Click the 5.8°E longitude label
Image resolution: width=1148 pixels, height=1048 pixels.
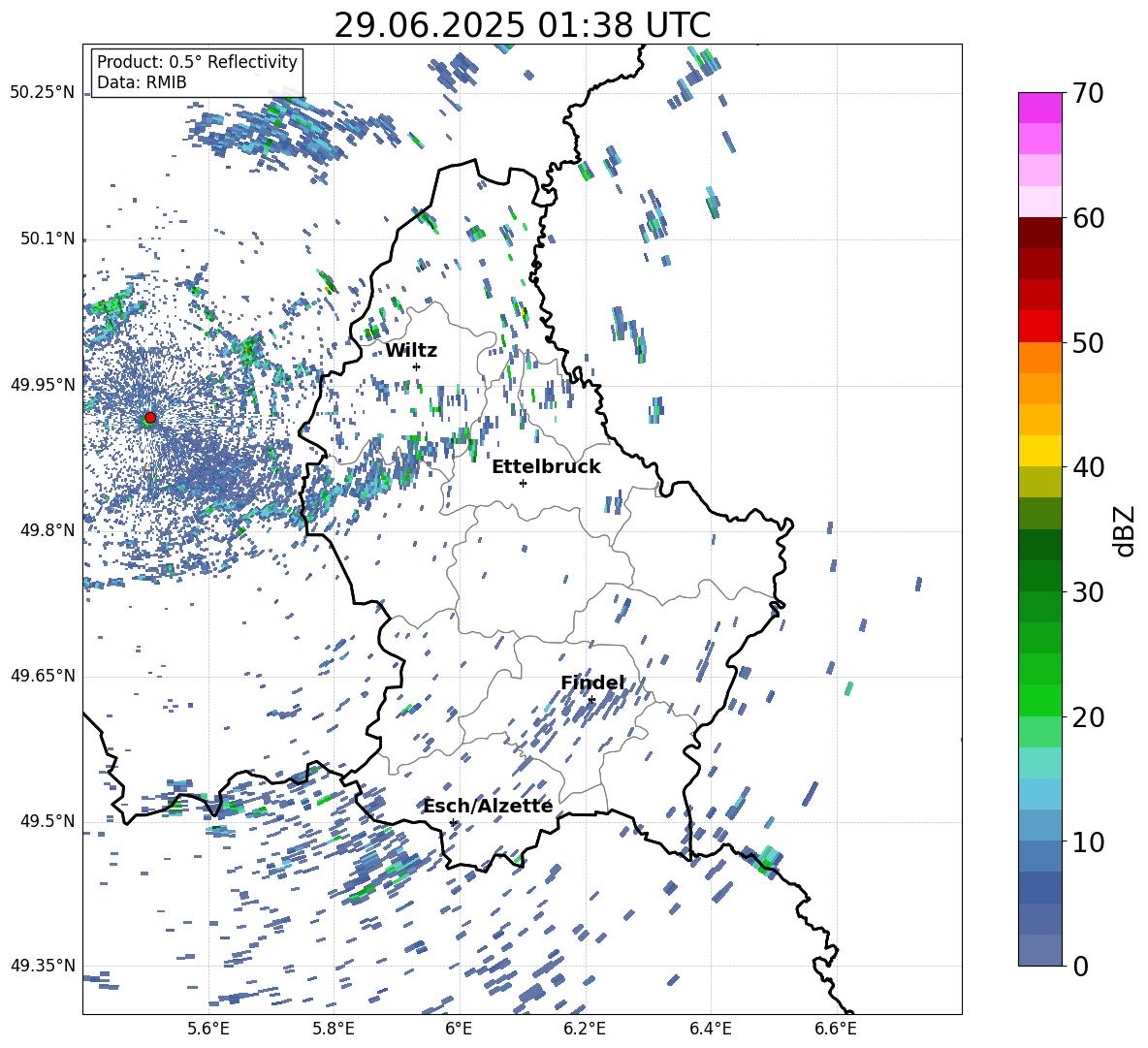click(334, 1029)
